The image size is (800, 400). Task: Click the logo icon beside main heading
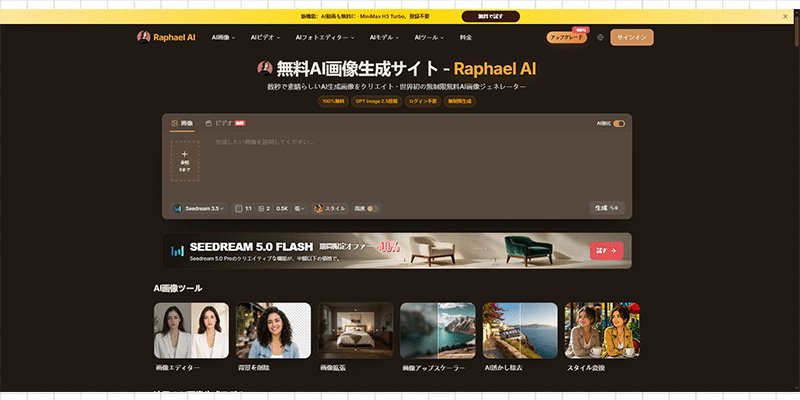click(x=265, y=68)
